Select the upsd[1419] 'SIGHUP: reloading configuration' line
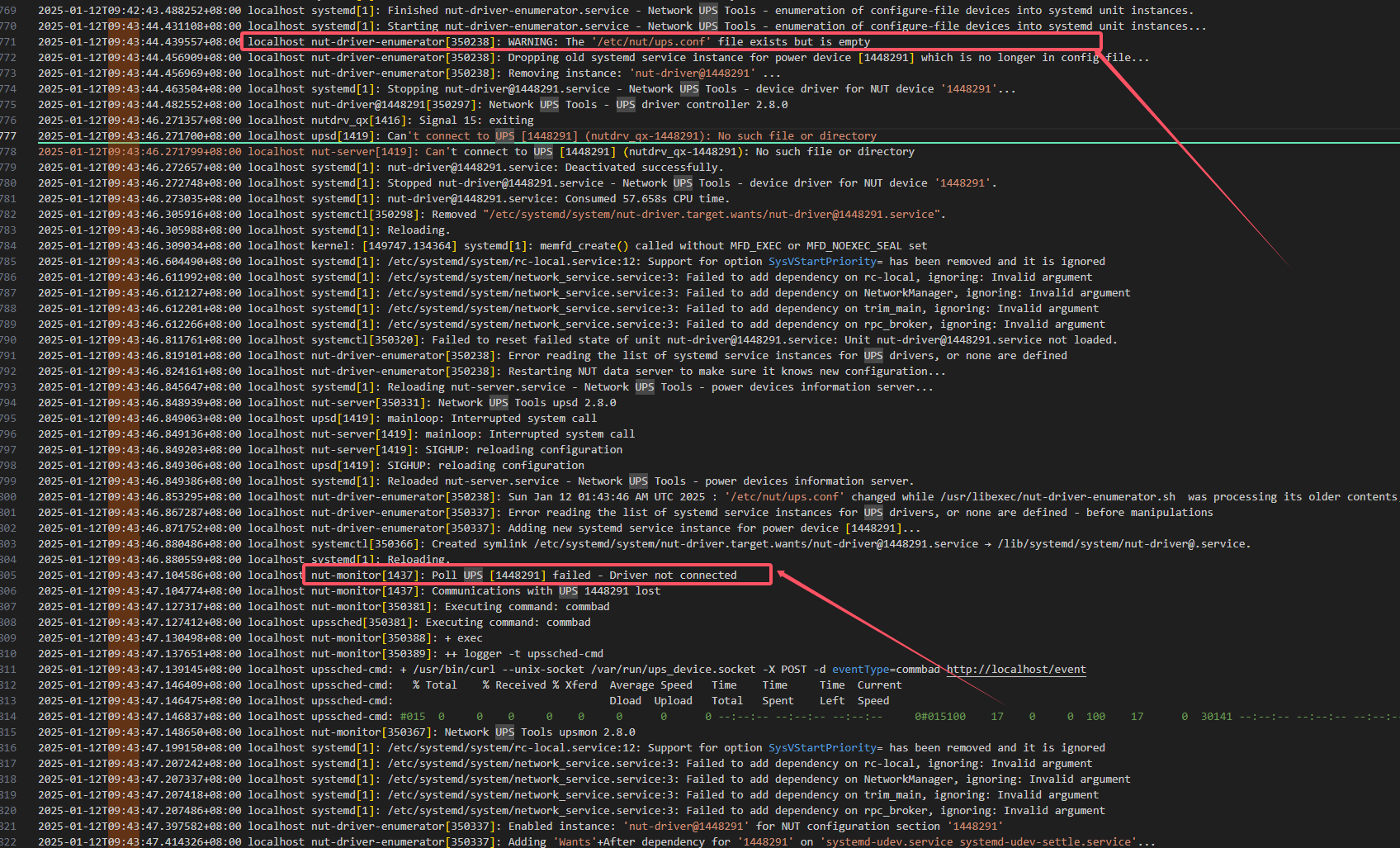This screenshot has width=1400, height=848. point(311,466)
